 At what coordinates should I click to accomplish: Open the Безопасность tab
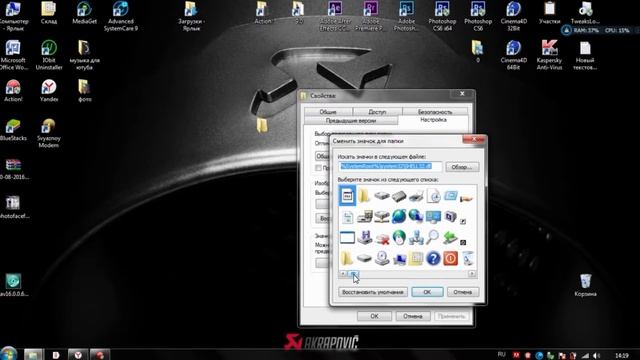435,111
